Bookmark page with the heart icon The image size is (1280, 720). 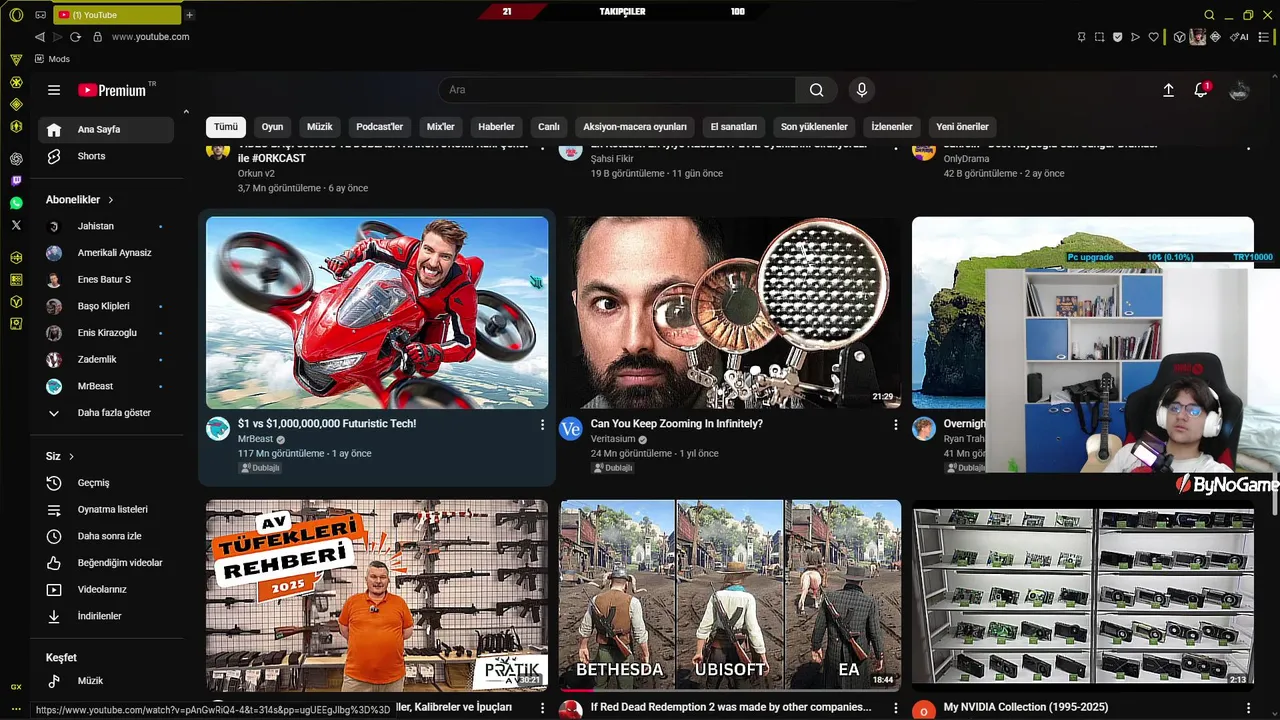coord(1153,37)
